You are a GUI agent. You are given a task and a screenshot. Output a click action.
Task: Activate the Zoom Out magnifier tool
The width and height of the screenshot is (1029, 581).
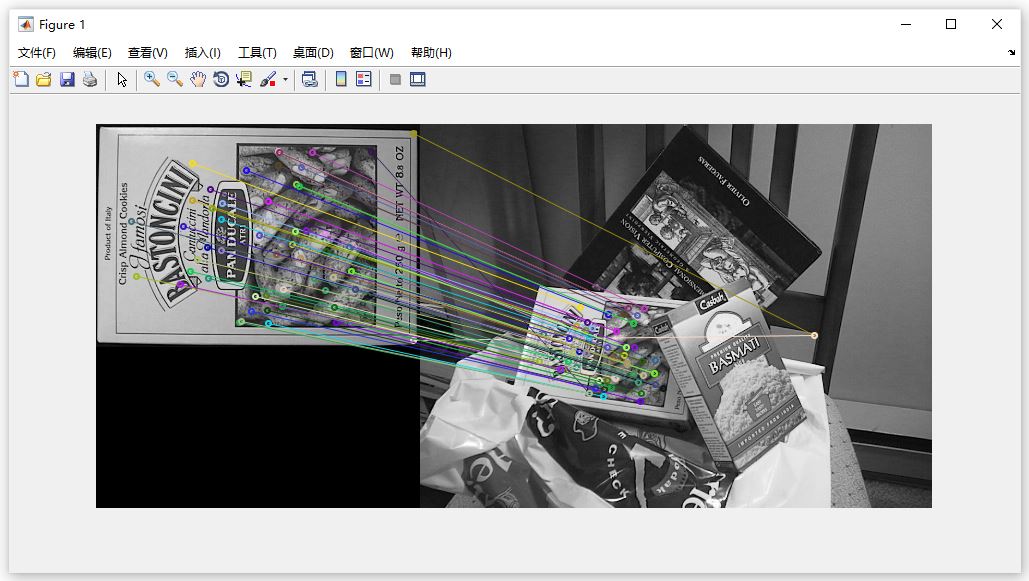[175, 79]
